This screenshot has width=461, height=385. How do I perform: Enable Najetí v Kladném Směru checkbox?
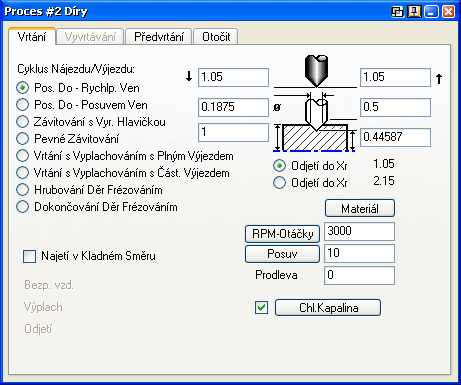coord(29,256)
